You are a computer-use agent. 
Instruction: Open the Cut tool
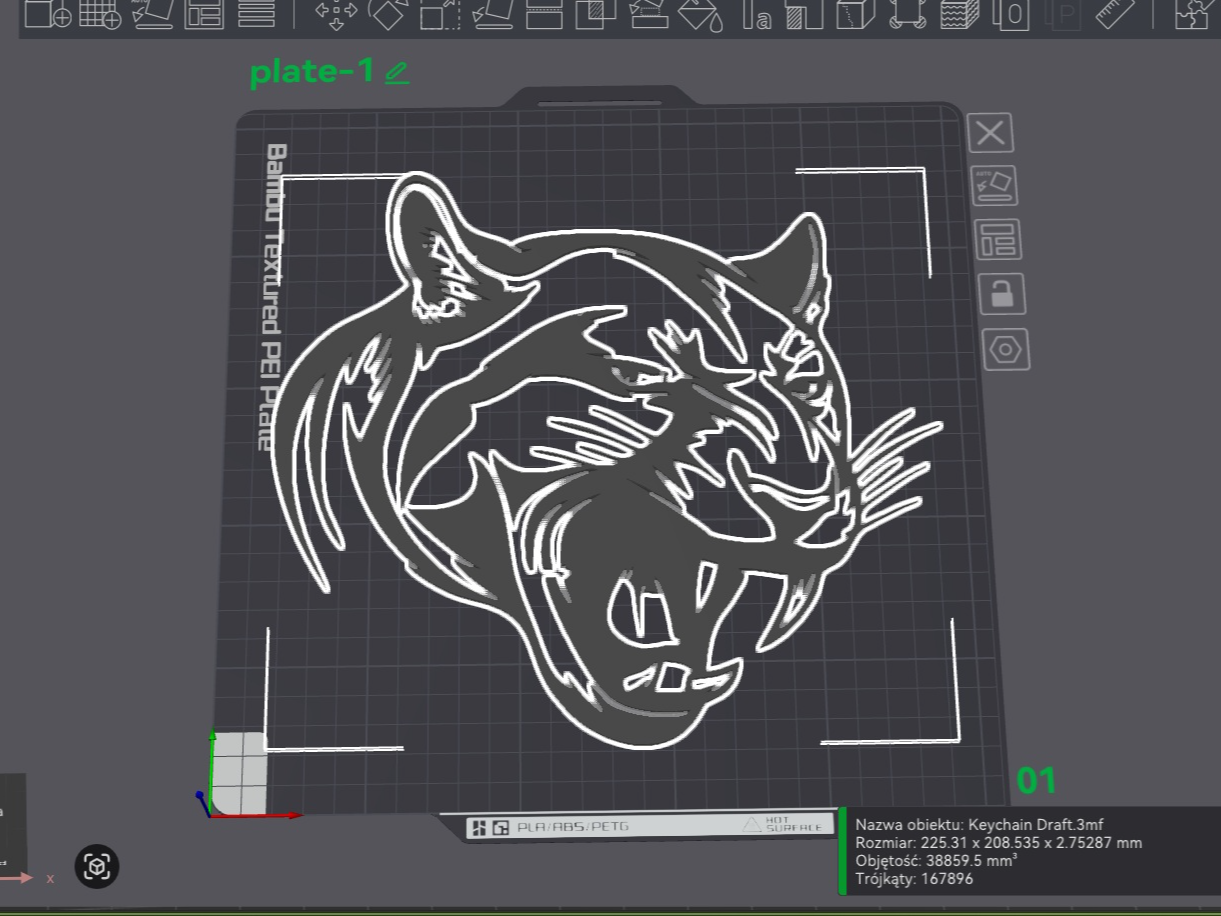point(544,14)
